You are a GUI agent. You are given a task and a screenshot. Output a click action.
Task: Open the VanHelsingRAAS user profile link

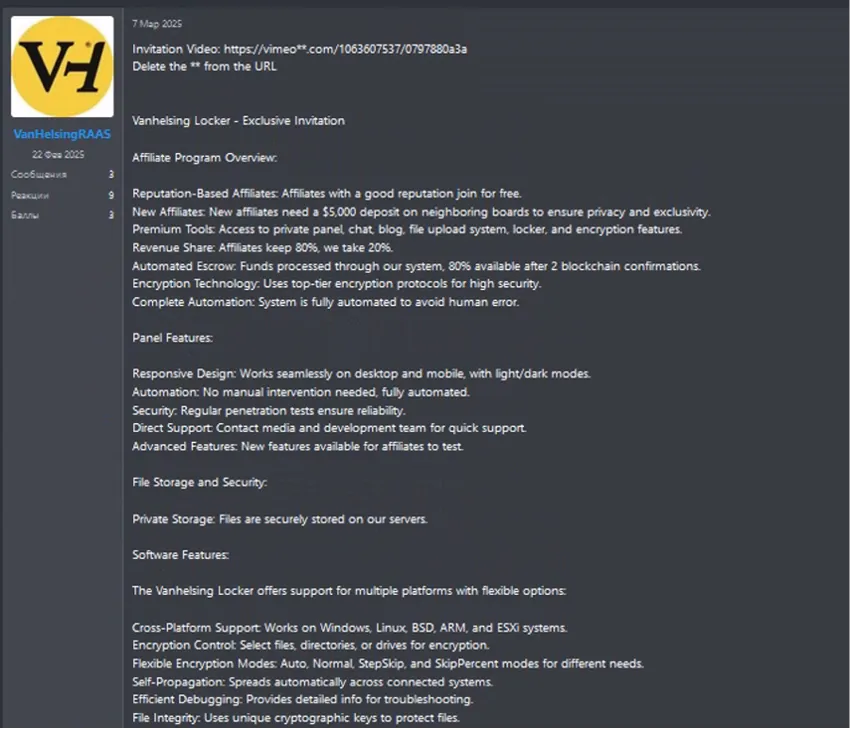(x=62, y=134)
